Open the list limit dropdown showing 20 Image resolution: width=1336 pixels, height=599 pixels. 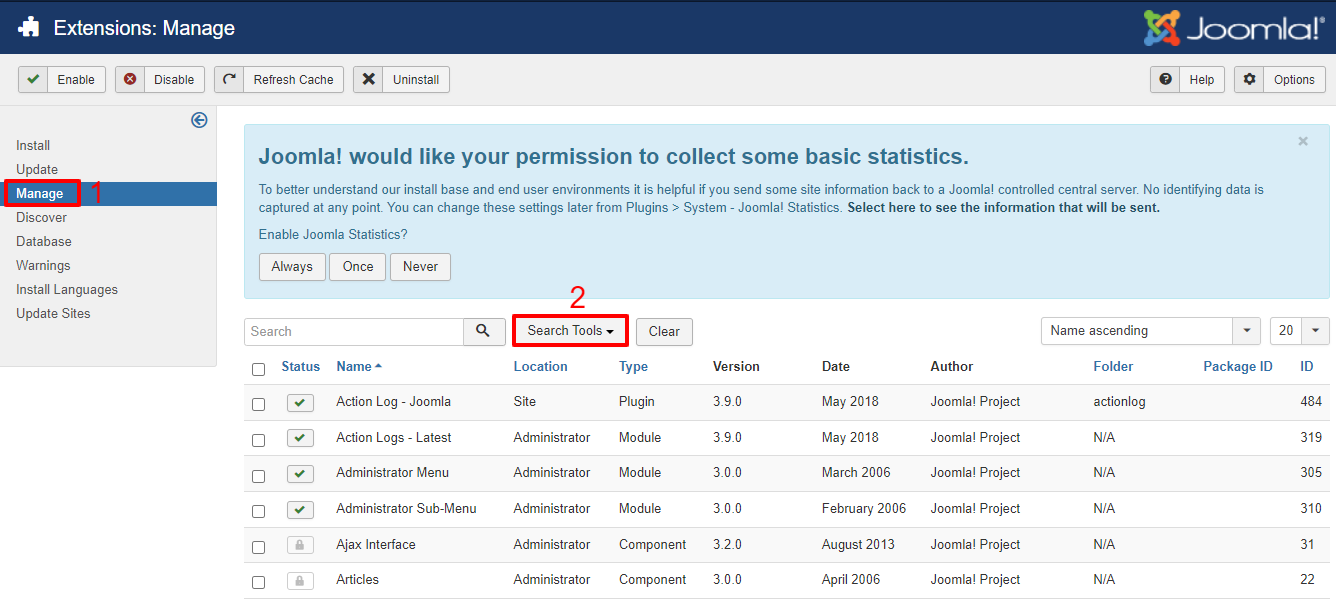point(1299,331)
